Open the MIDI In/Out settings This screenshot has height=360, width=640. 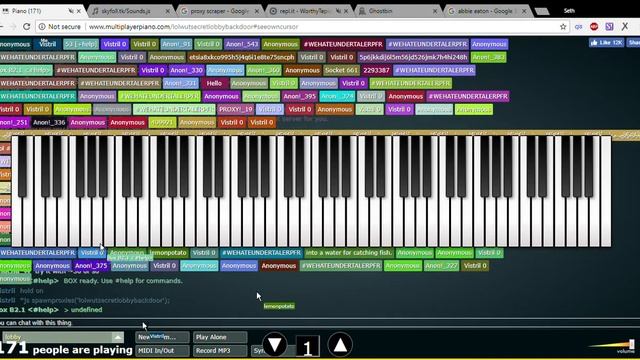(x=162, y=351)
